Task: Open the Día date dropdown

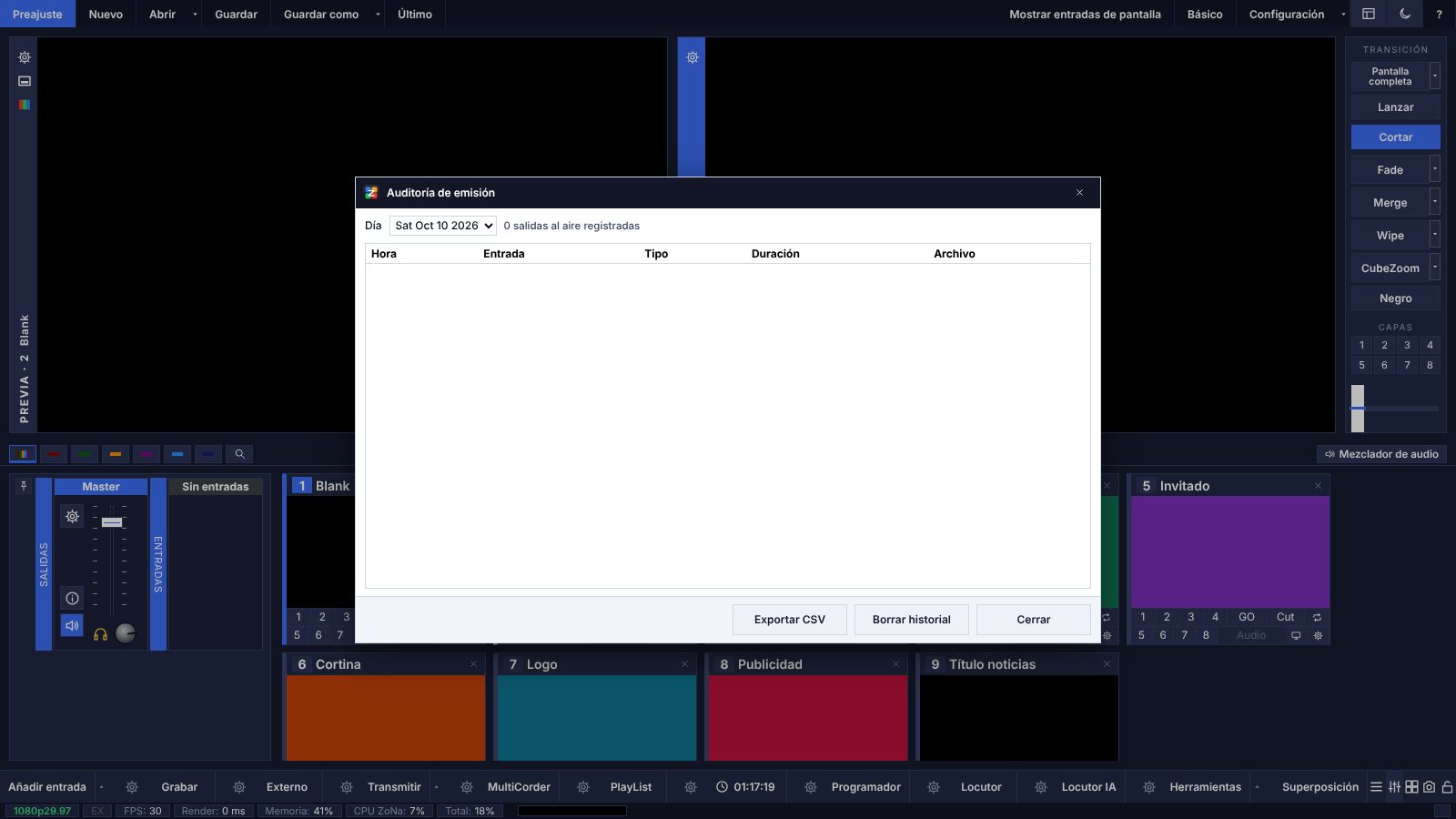Action: (x=442, y=226)
